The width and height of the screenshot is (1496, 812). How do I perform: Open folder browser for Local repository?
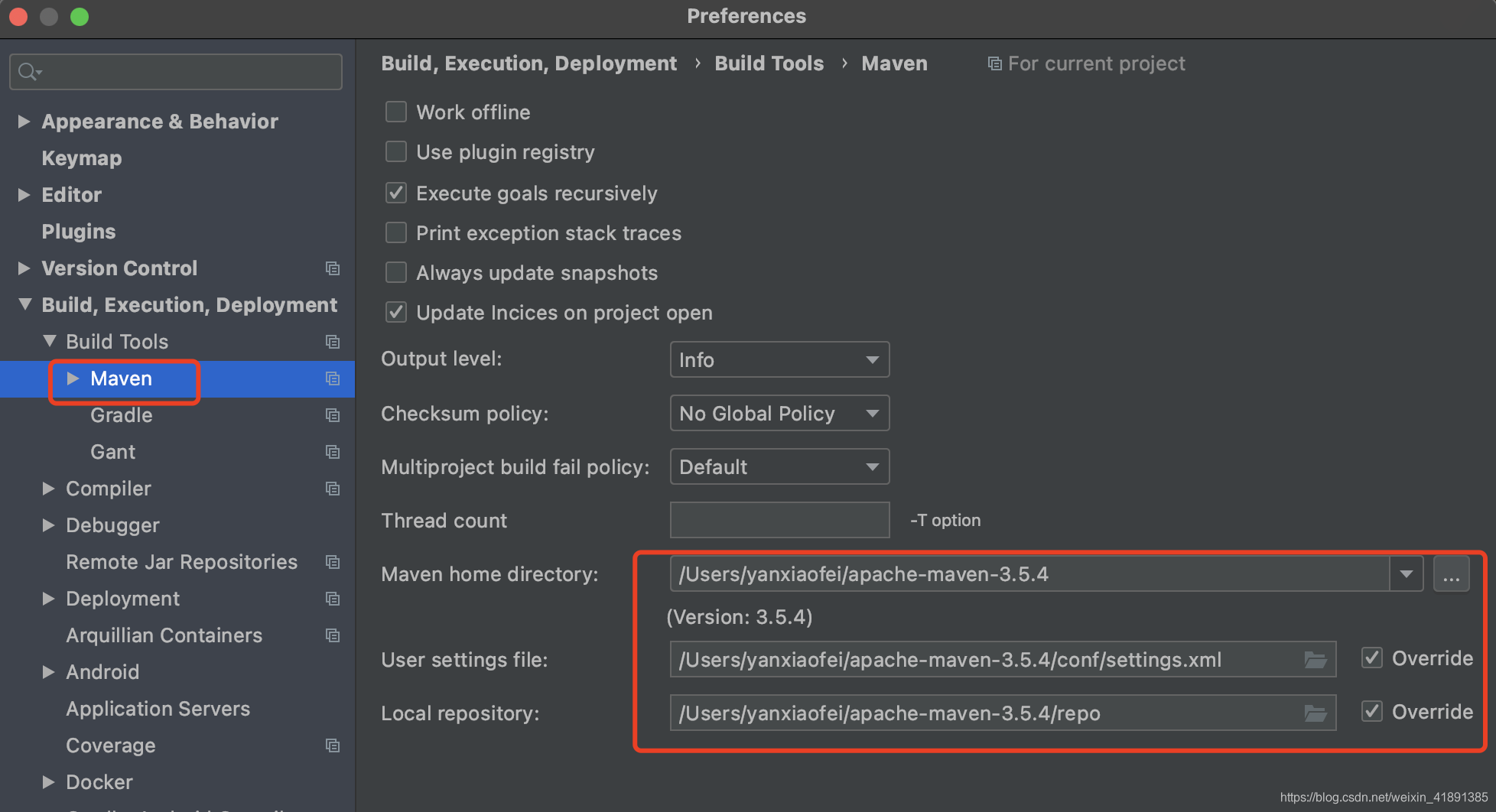(1316, 713)
